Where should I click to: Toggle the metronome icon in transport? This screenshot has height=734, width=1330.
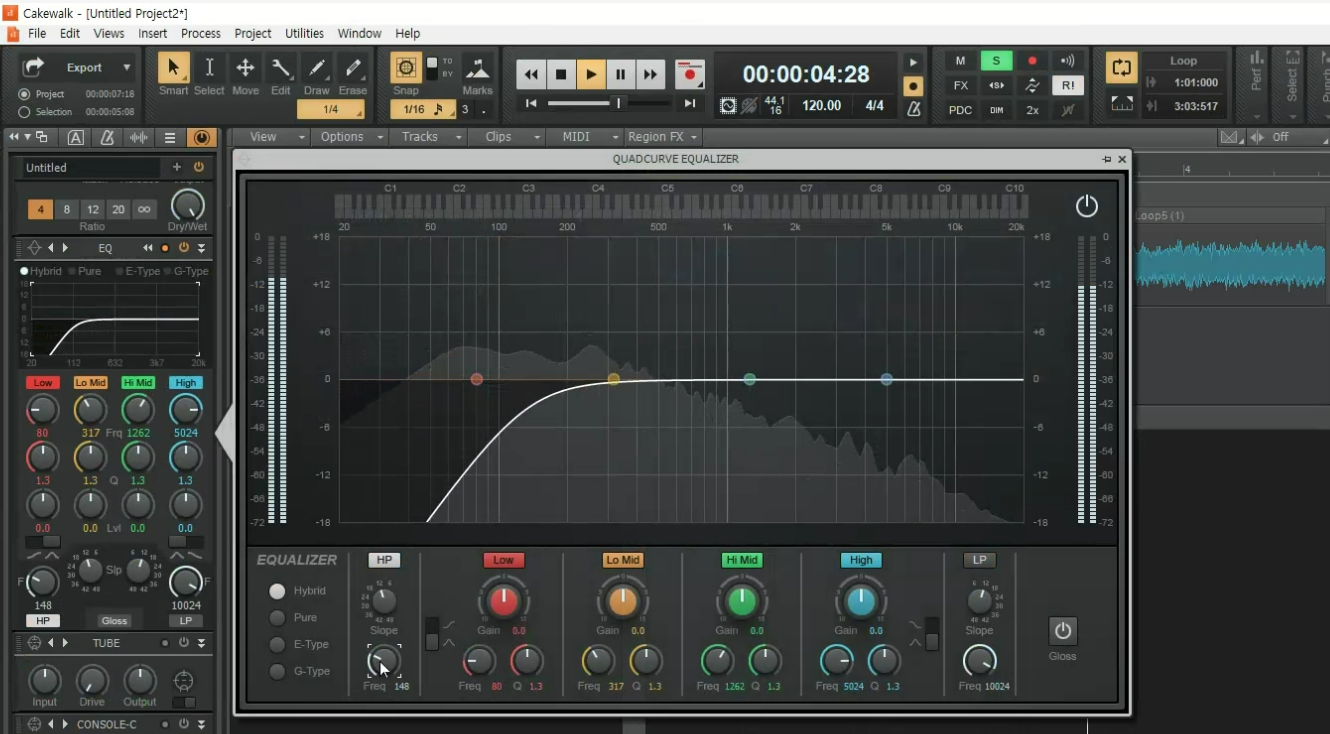coord(913,108)
